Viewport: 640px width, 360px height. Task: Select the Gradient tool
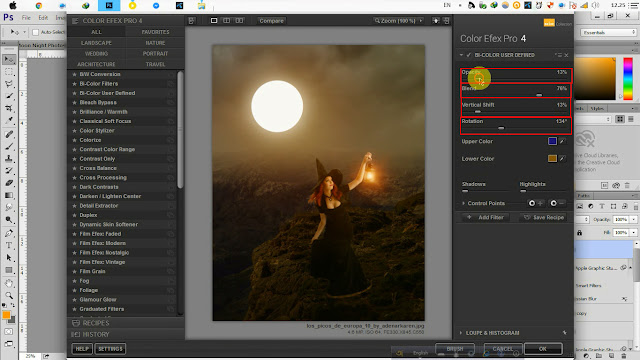point(9,195)
